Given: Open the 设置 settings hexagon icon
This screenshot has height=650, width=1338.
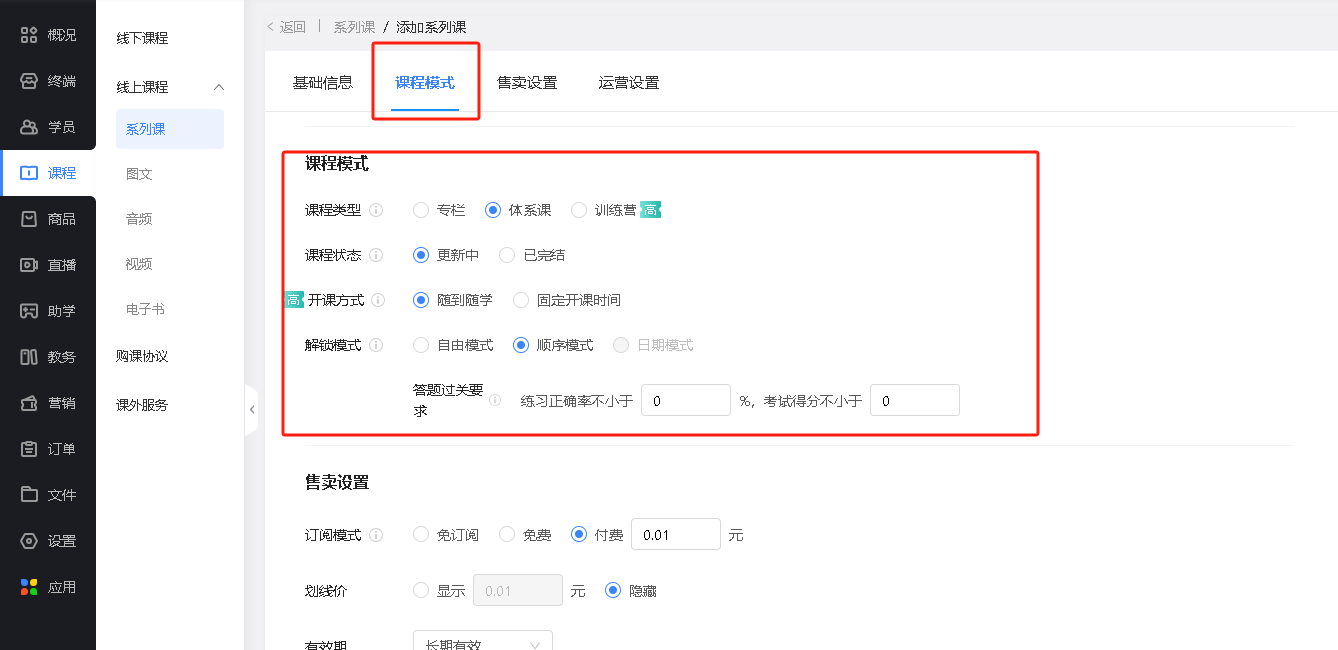Looking at the screenshot, I should click(29, 541).
